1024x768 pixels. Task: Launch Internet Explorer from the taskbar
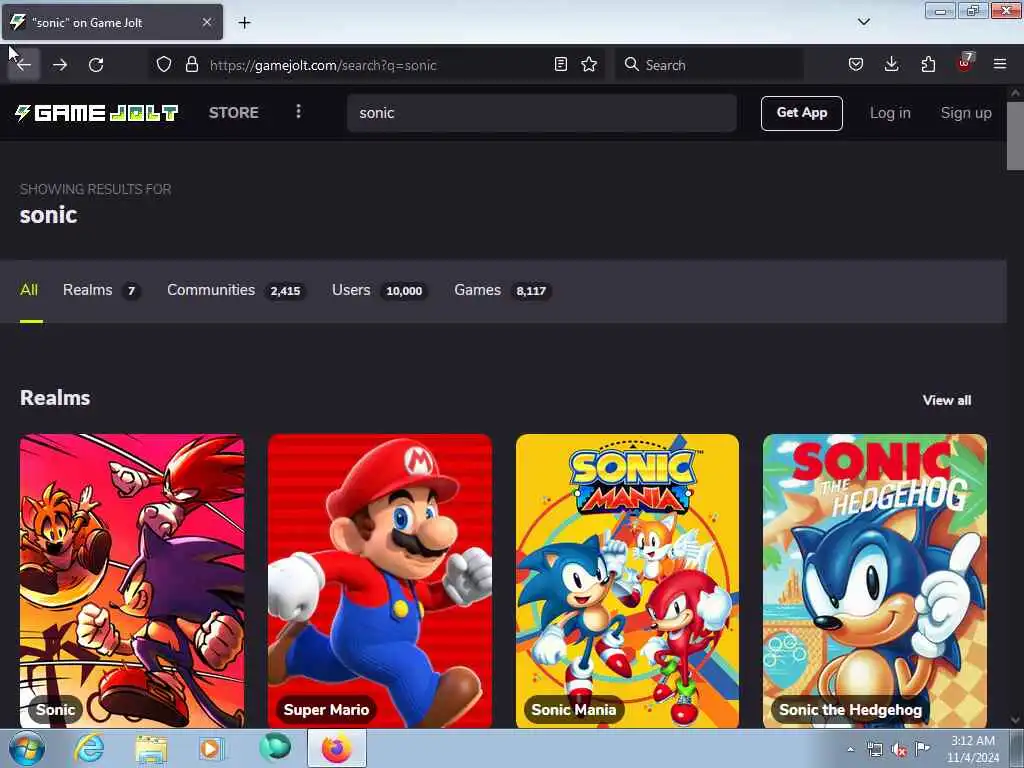[89, 748]
